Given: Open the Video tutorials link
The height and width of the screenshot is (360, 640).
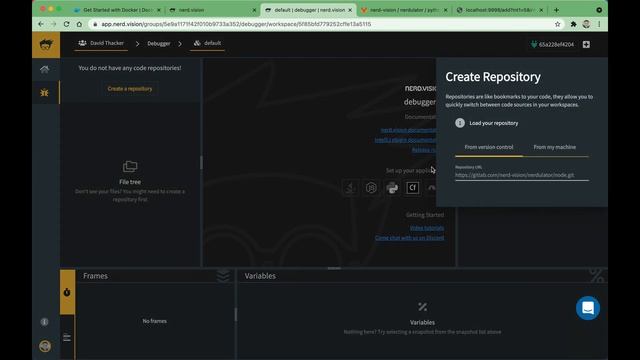Looking at the screenshot, I should point(427,228).
